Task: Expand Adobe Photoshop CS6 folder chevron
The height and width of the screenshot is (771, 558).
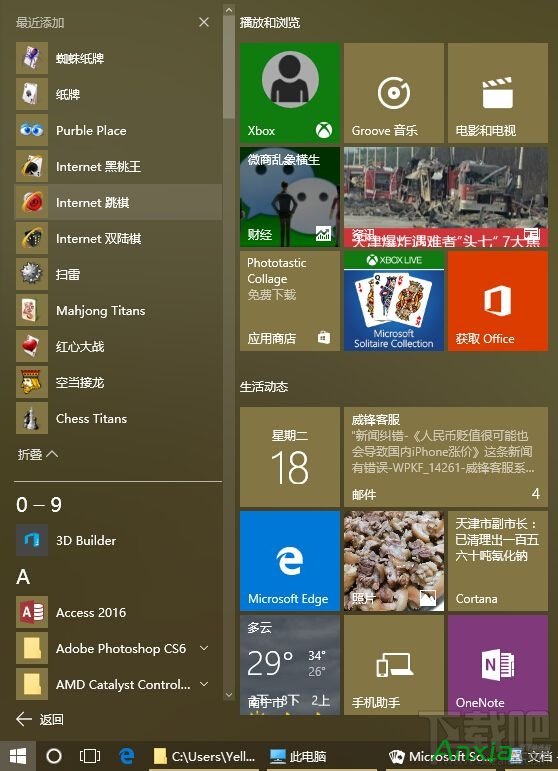Action: 204,648
